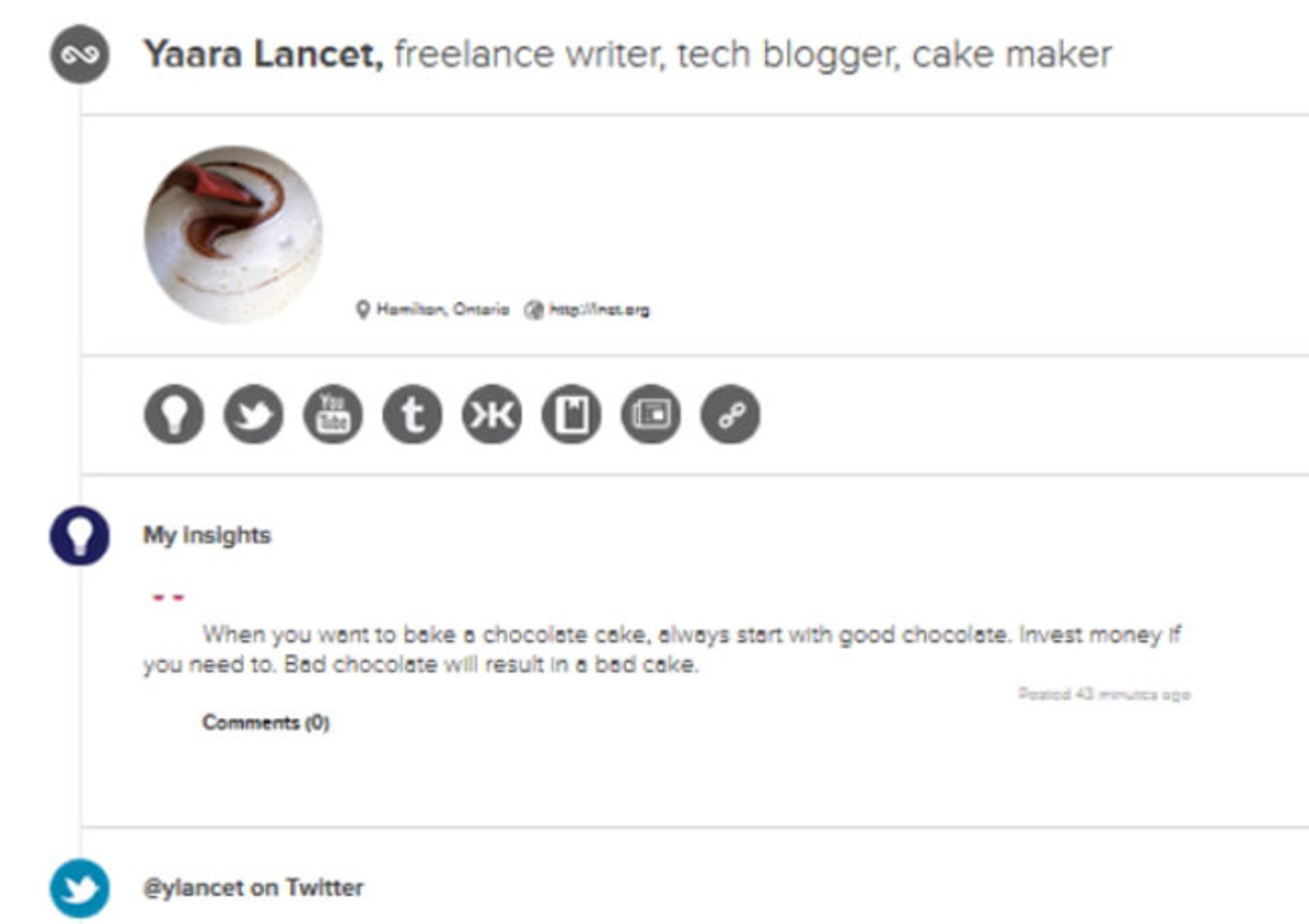The image size is (1309, 924).
Task: Open the Tumblr icon in icon row
Action: (412, 414)
